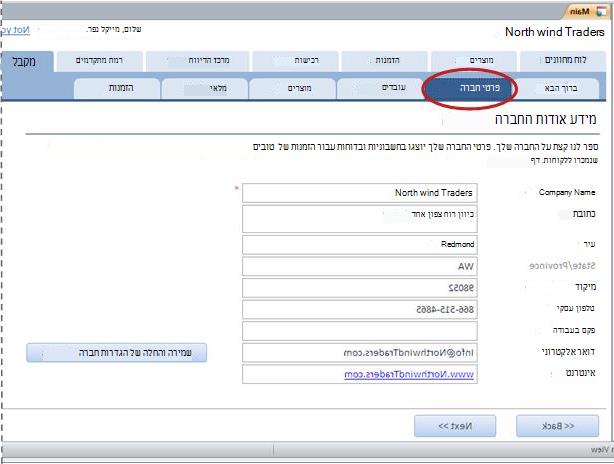The height and width of the screenshot is (464, 614).
Task: Open the www.NorthwindTraders.com hyperlink
Action: 409,375
